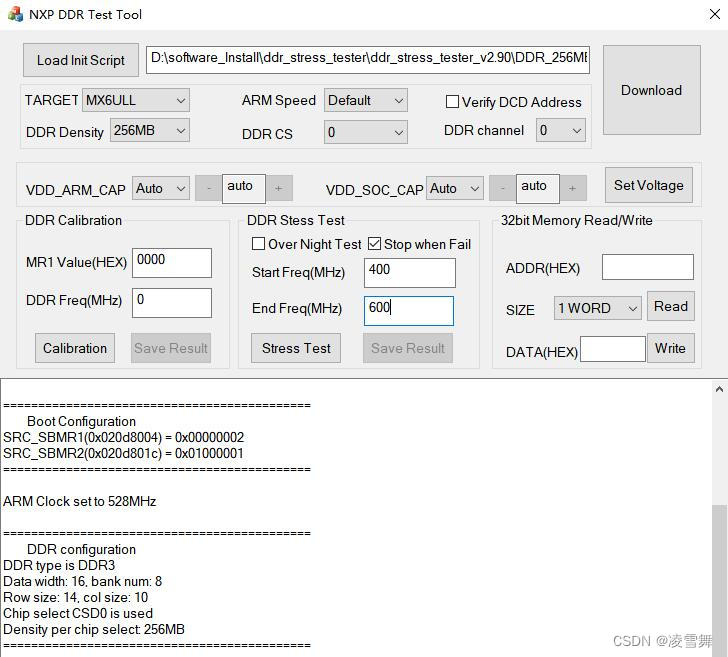Click the SRC_SBMR1(0x020d8004) log line
Viewport: 728px width, 657px height.
124,437
